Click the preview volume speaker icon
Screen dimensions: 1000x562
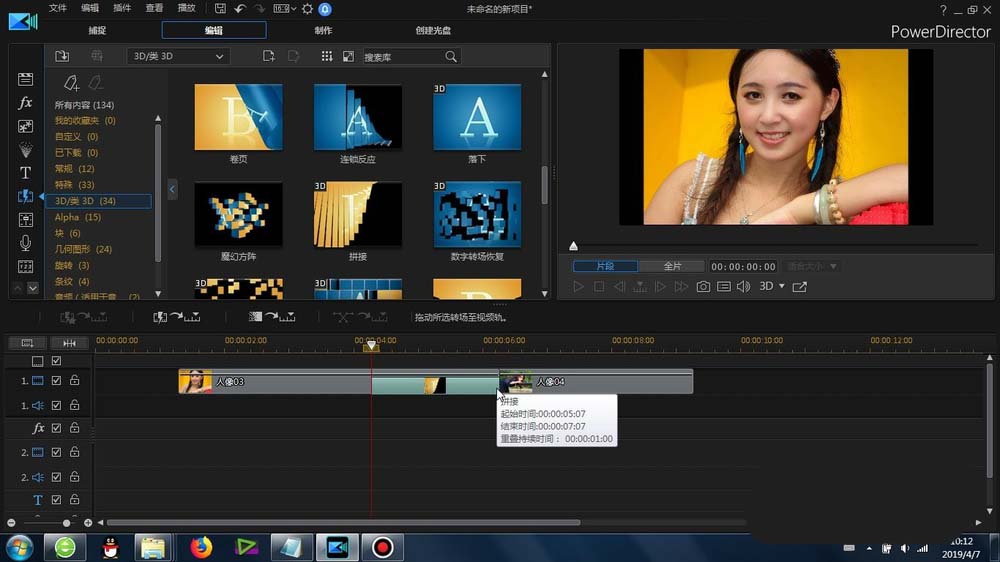(743, 287)
